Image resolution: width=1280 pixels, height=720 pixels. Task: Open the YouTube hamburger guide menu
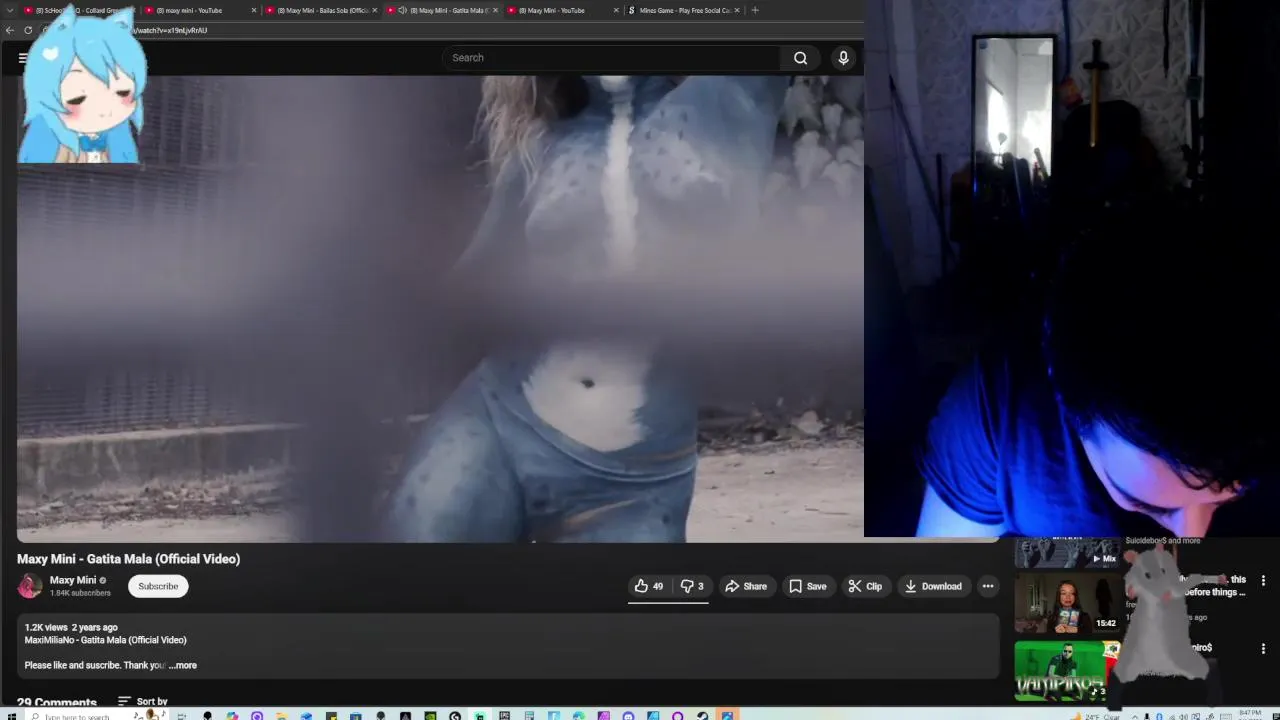(x=23, y=58)
